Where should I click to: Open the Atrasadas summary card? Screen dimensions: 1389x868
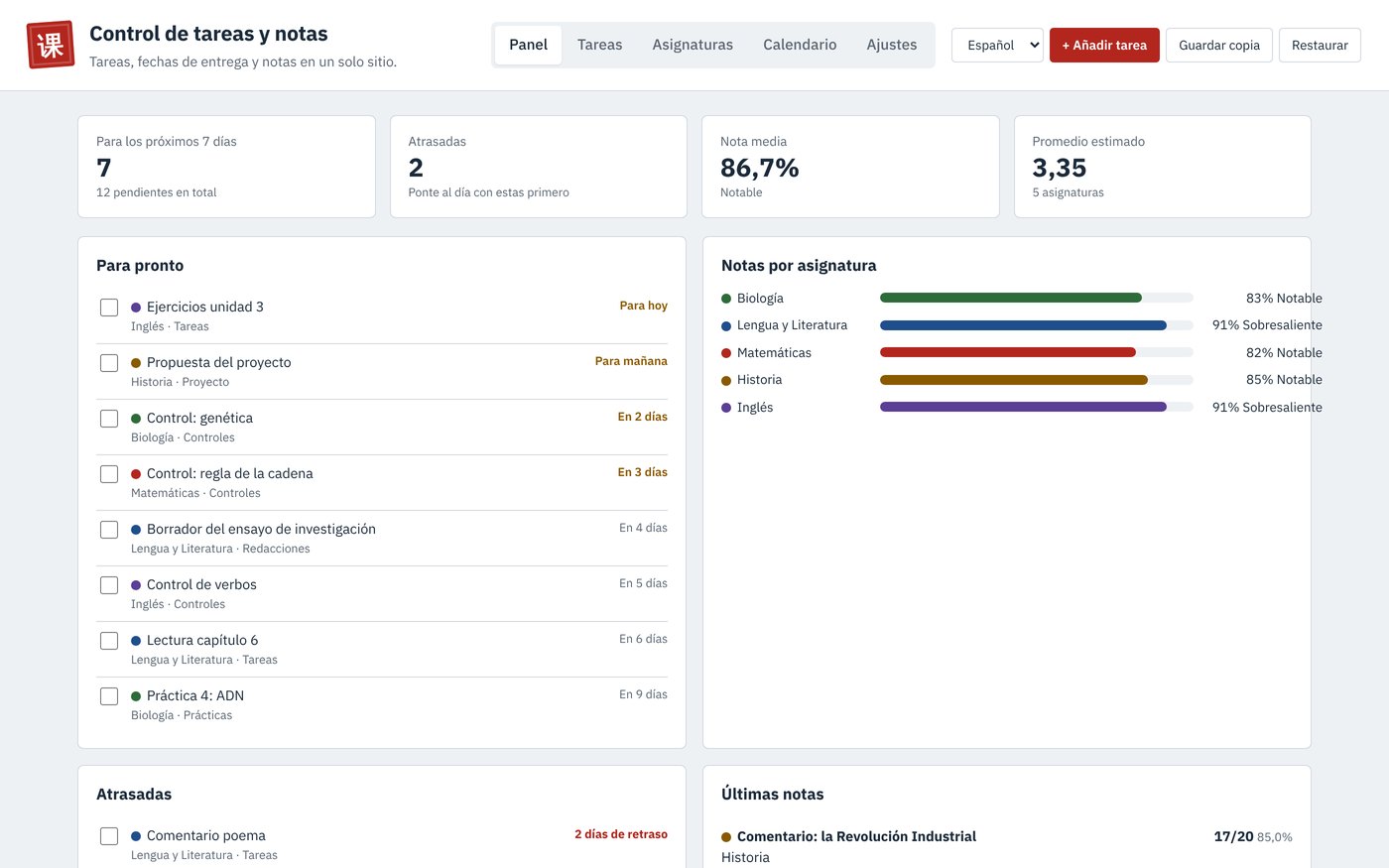(x=539, y=167)
